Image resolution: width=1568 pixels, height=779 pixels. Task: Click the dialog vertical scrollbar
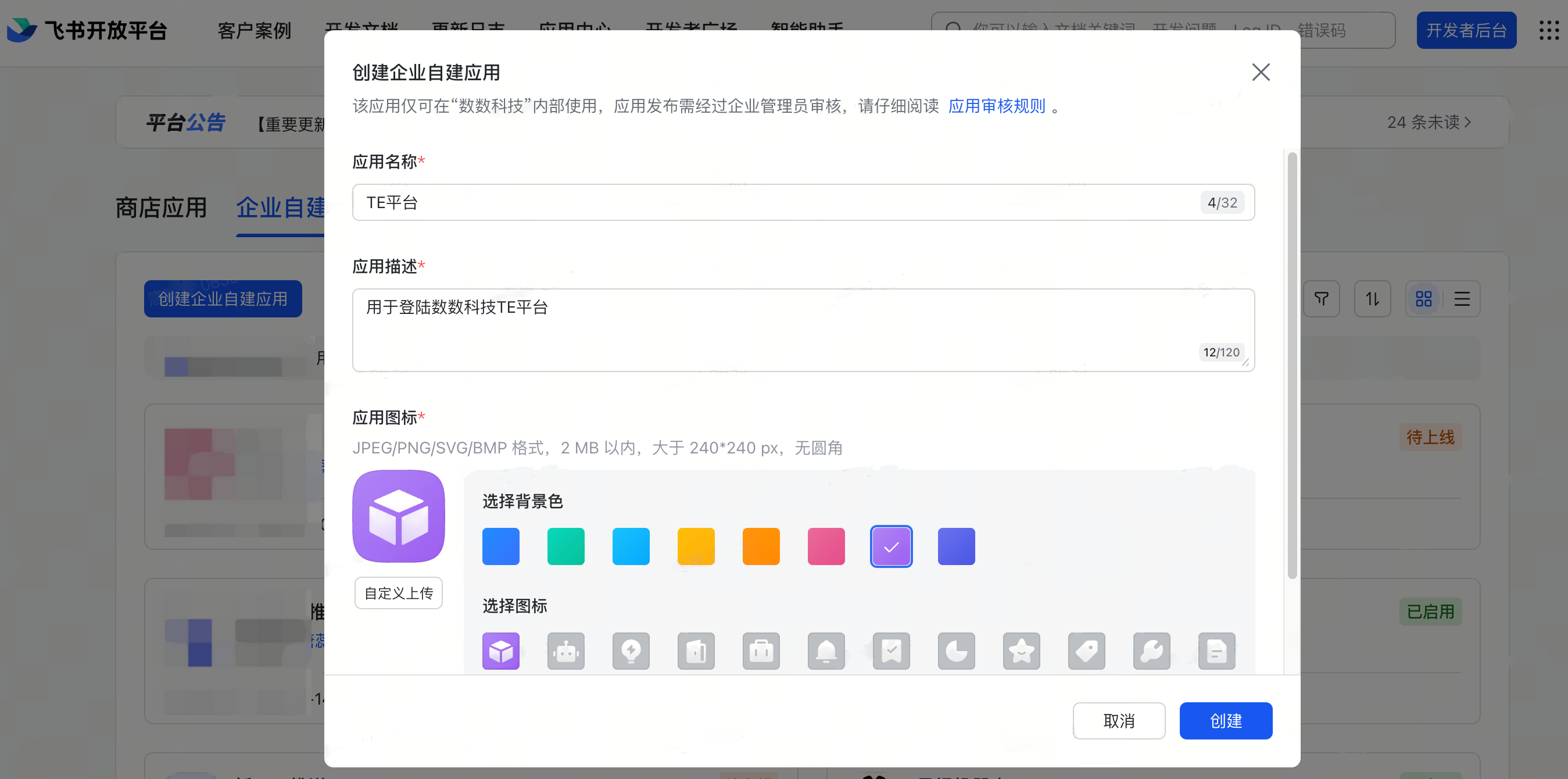coord(1291,366)
